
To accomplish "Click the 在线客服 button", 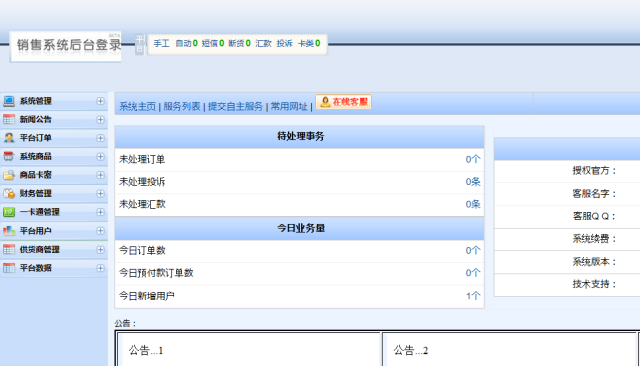I will coord(344,102).
